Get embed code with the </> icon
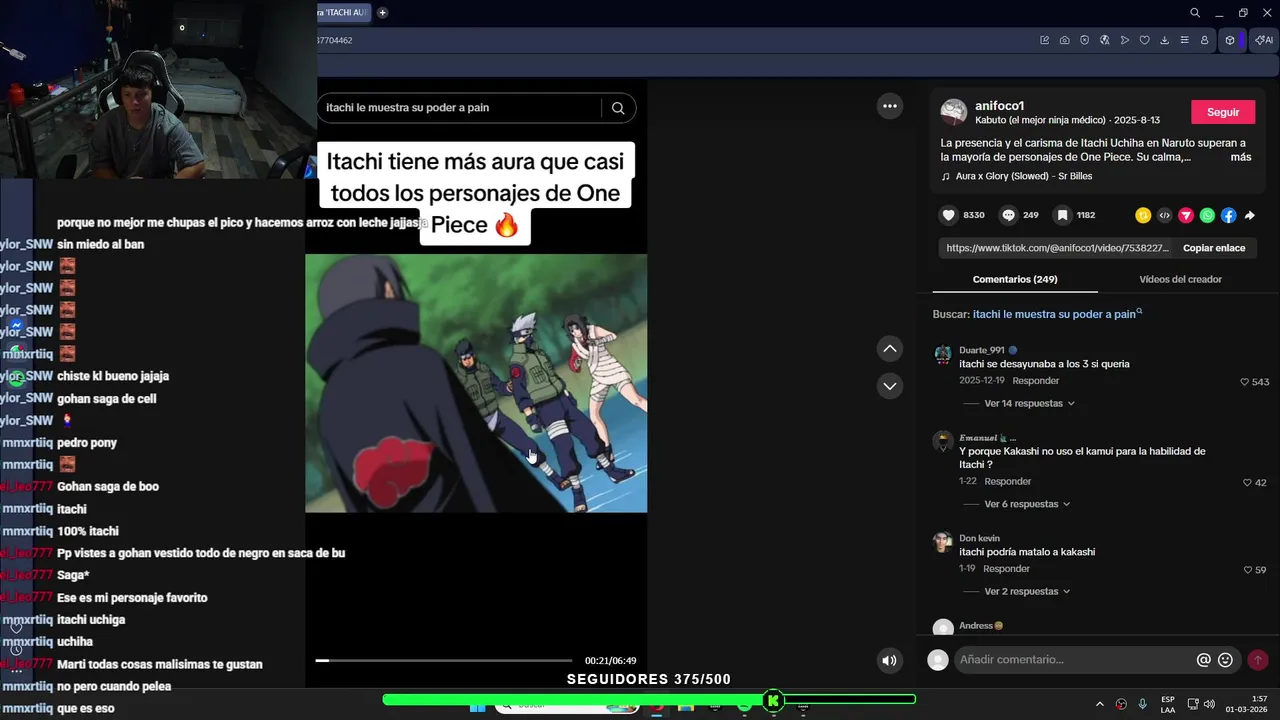Viewport: 1280px width, 720px height. [1165, 215]
